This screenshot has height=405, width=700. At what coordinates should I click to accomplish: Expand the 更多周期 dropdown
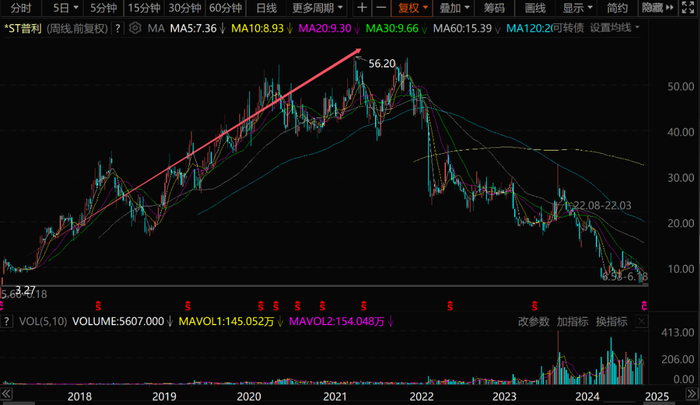point(317,8)
